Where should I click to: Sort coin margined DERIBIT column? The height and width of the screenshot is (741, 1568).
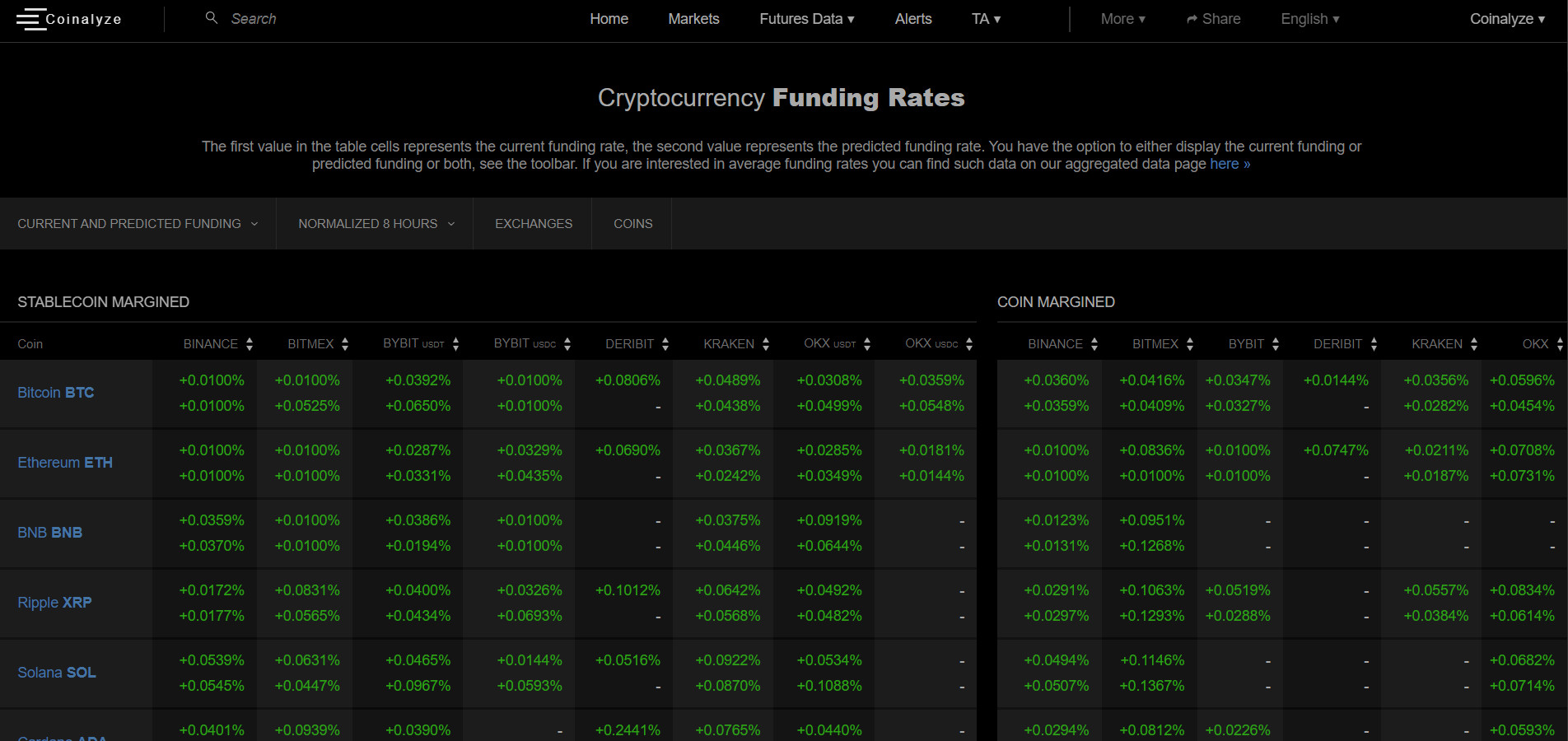point(1374,344)
